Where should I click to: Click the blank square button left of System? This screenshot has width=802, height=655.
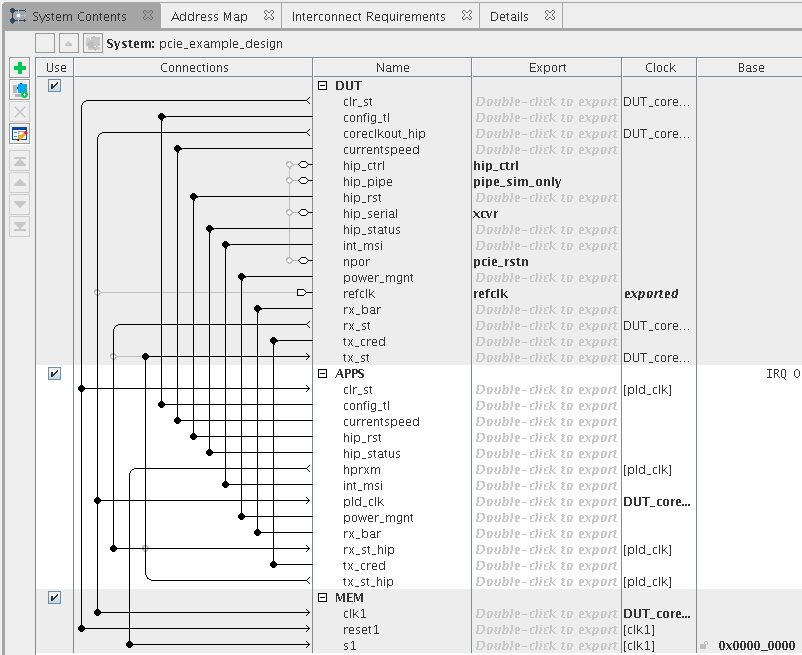[x=45, y=43]
